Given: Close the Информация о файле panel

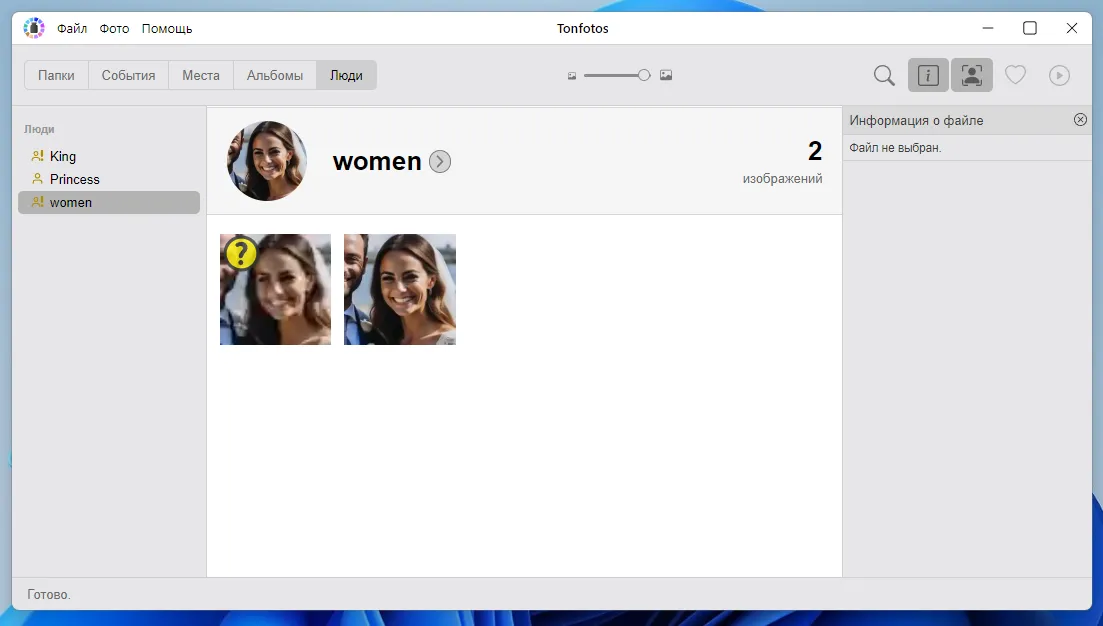Looking at the screenshot, I should [x=1080, y=120].
